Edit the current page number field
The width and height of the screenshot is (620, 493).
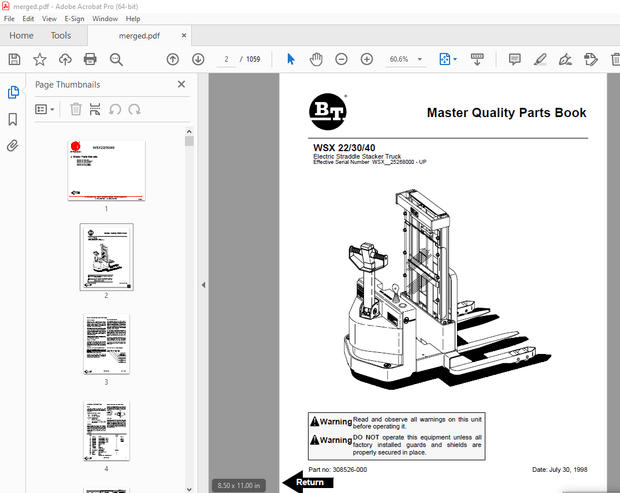pos(226,59)
